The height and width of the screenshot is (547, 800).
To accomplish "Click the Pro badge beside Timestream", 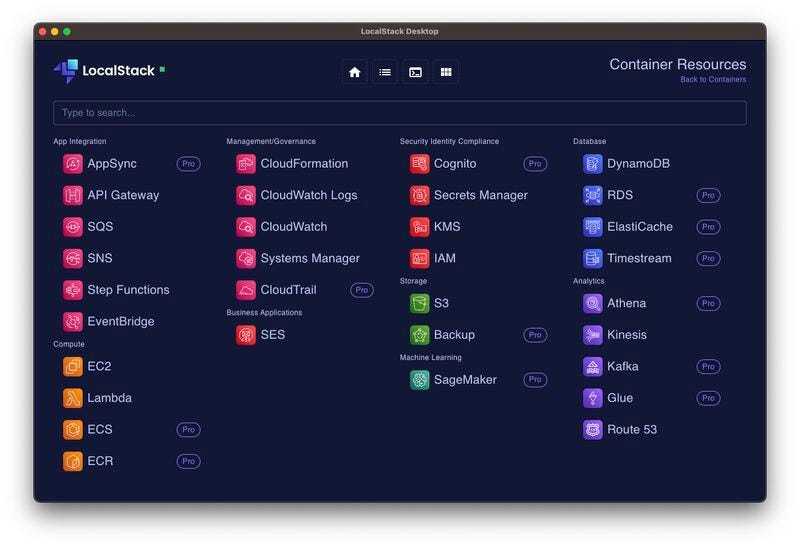I will point(708,259).
